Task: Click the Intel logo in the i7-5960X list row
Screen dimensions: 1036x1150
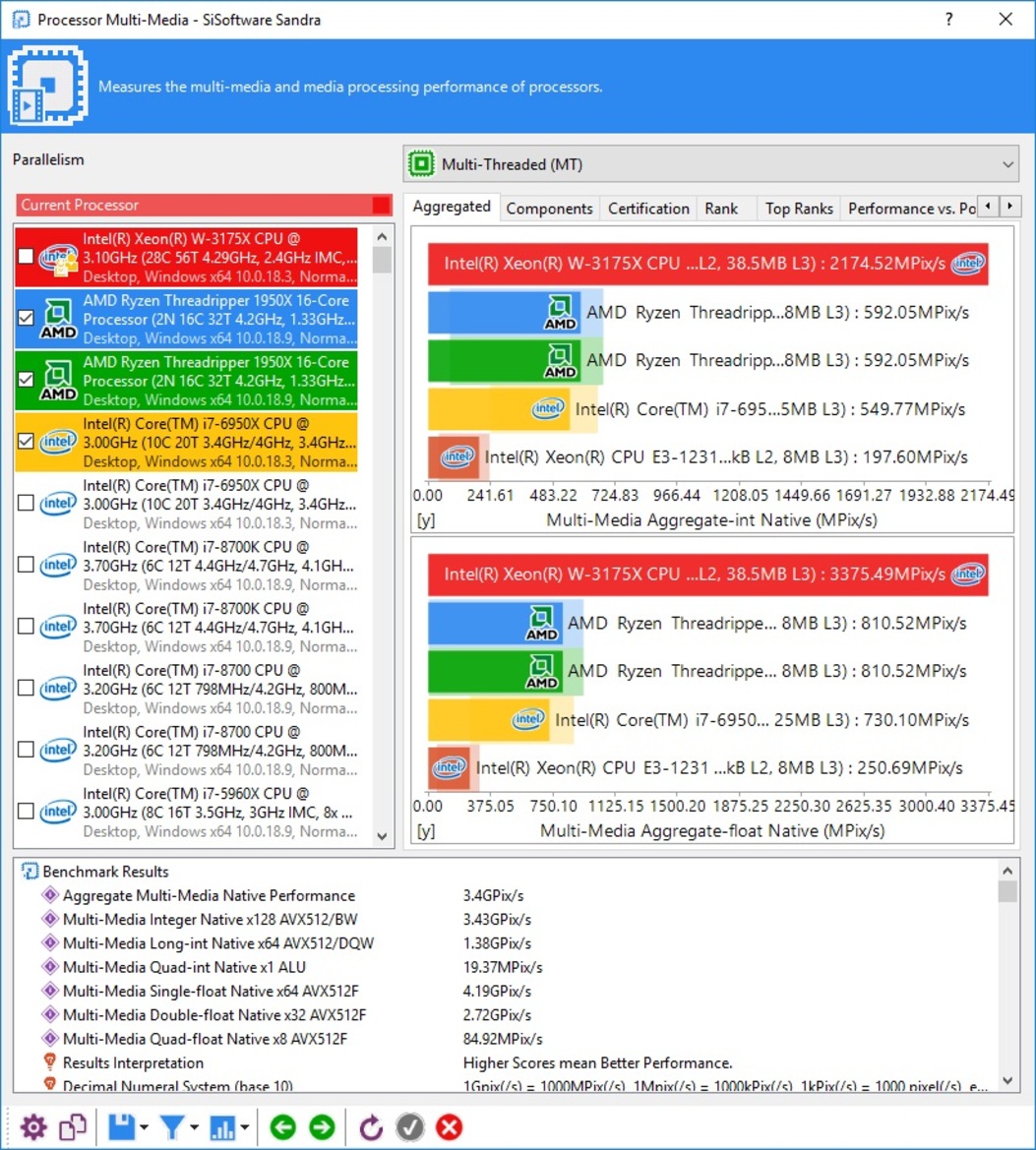Action: coord(58,812)
